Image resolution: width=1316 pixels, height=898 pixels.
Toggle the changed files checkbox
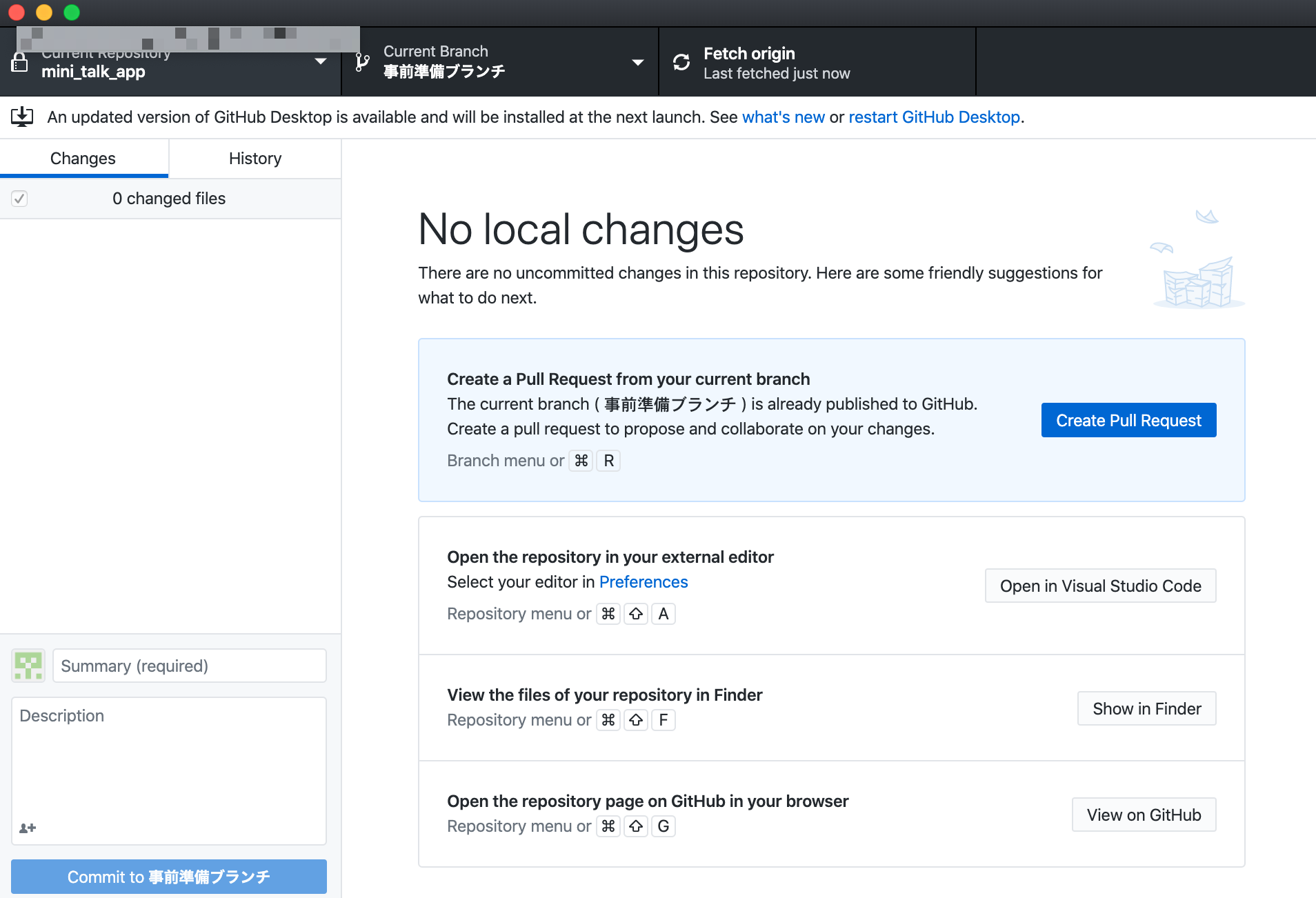19,199
